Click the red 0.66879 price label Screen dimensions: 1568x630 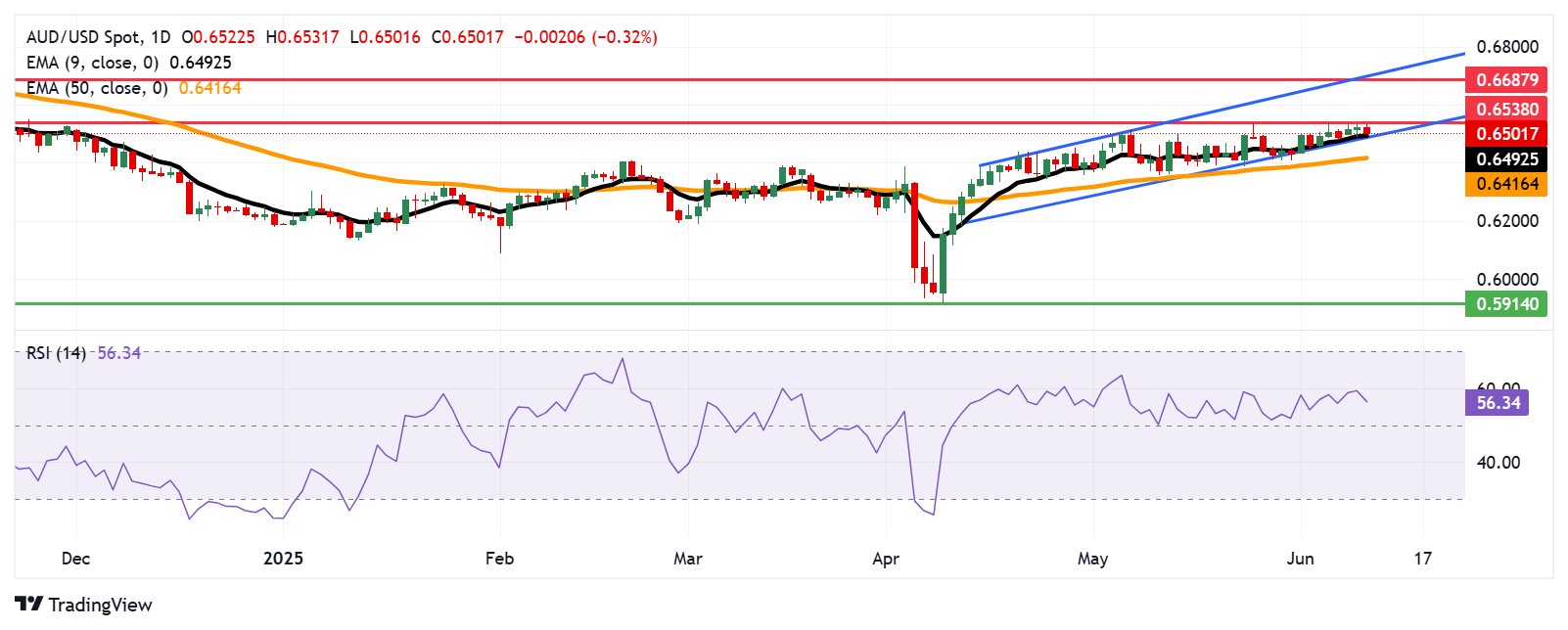pos(1506,80)
